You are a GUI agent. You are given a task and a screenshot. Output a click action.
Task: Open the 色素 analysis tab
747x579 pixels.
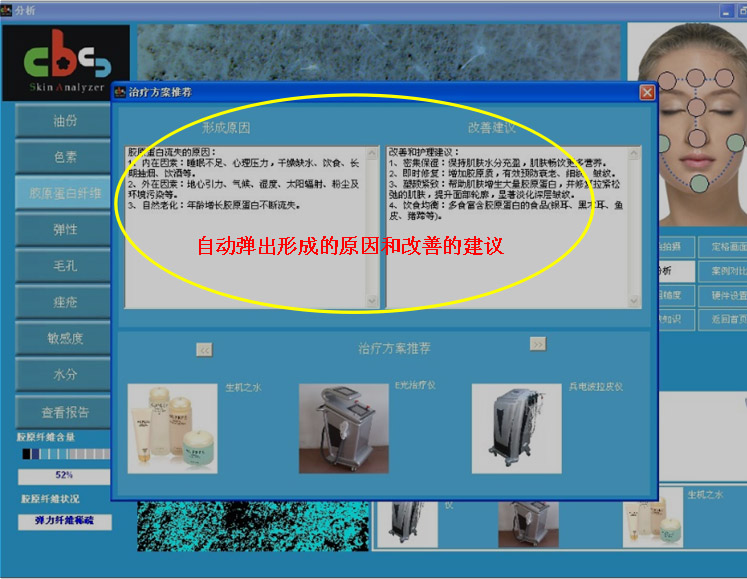65,157
